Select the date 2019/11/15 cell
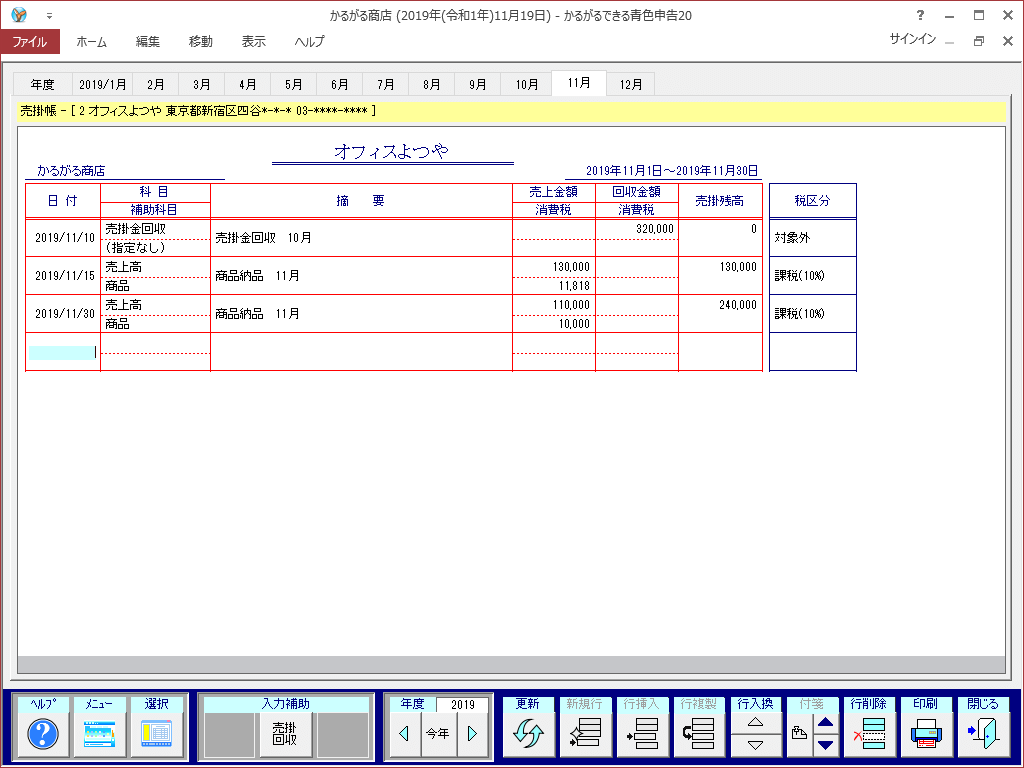The width and height of the screenshot is (1024, 768). click(64, 276)
